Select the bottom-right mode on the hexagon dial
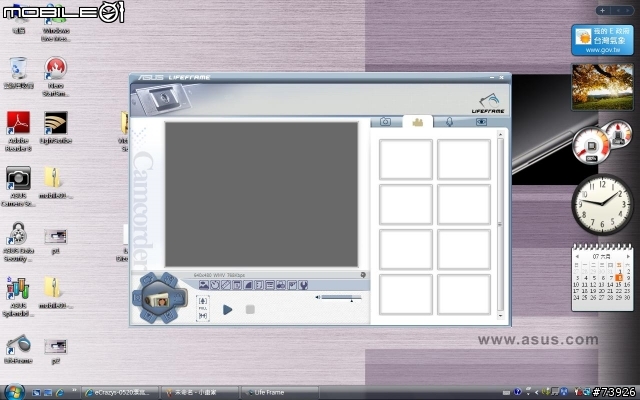Viewport: 640px width, 400px height. [169, 316]
